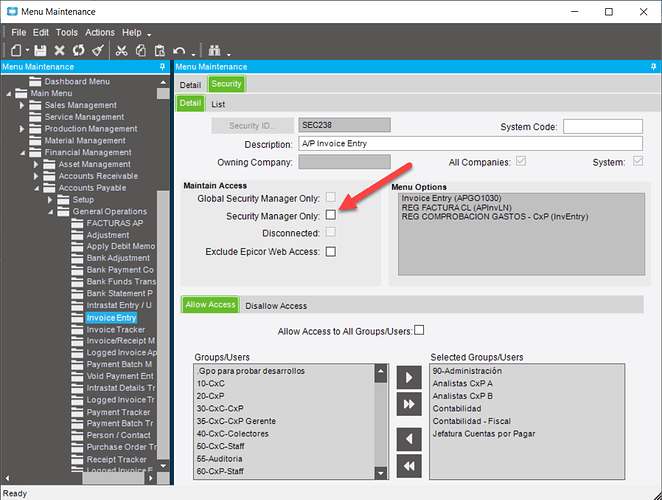Open the File menu
Image resolution: width=662 pixels, height=500 pixels.
click(19, 33)
